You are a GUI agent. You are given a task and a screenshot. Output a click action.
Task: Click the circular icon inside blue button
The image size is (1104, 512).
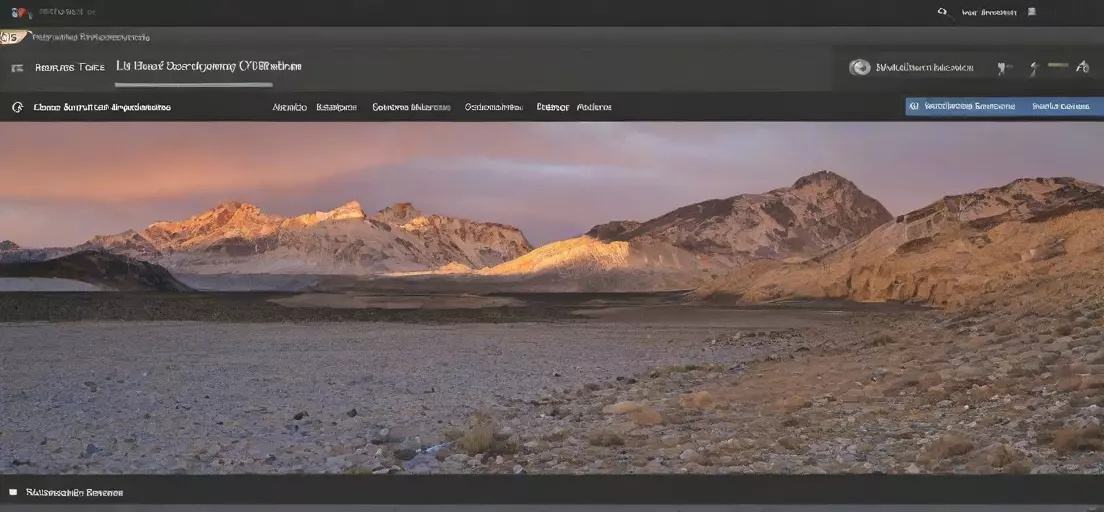click(x=914, y=106)
